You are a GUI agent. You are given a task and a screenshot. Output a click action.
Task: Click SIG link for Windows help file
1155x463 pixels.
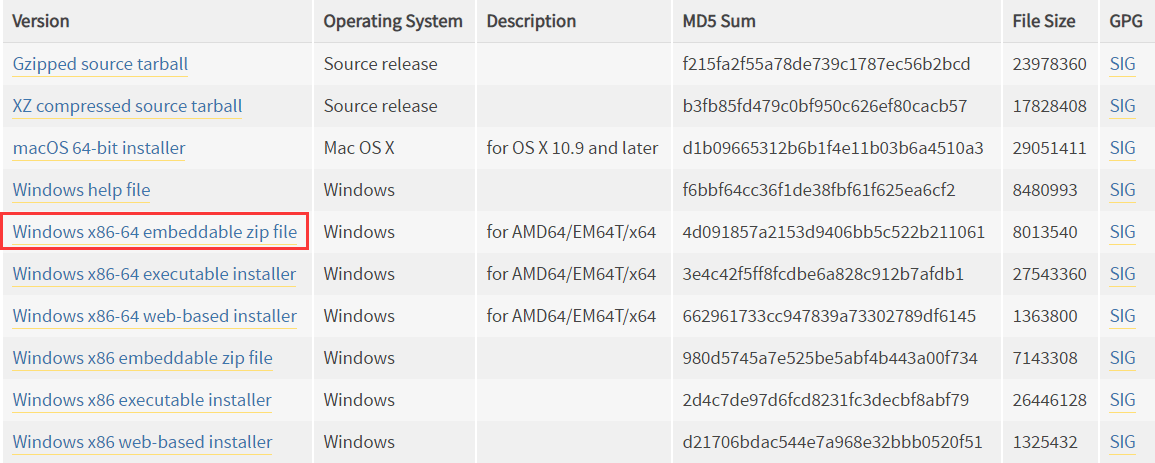click(1122, 190)
